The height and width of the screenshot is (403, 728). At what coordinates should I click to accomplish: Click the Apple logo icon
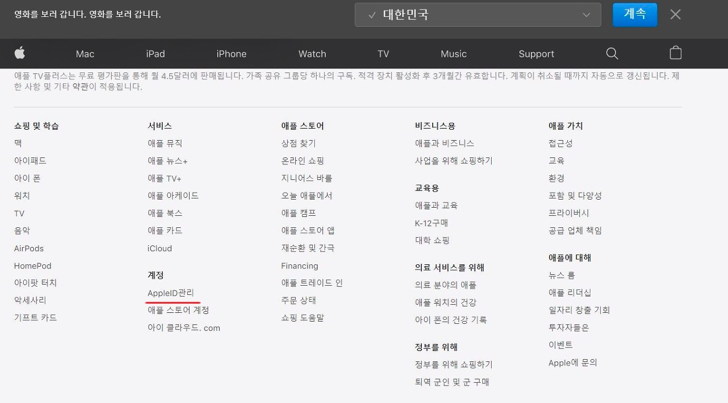20,53
